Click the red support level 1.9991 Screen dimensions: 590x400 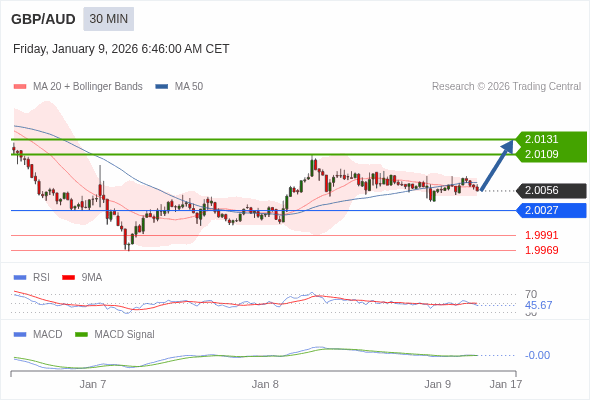coord(541,236)
